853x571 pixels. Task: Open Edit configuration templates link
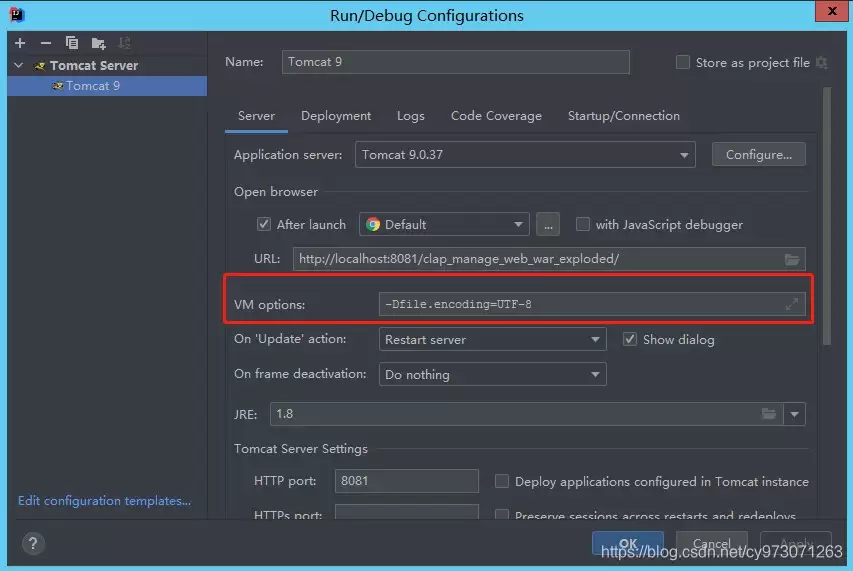pos(104,501)
